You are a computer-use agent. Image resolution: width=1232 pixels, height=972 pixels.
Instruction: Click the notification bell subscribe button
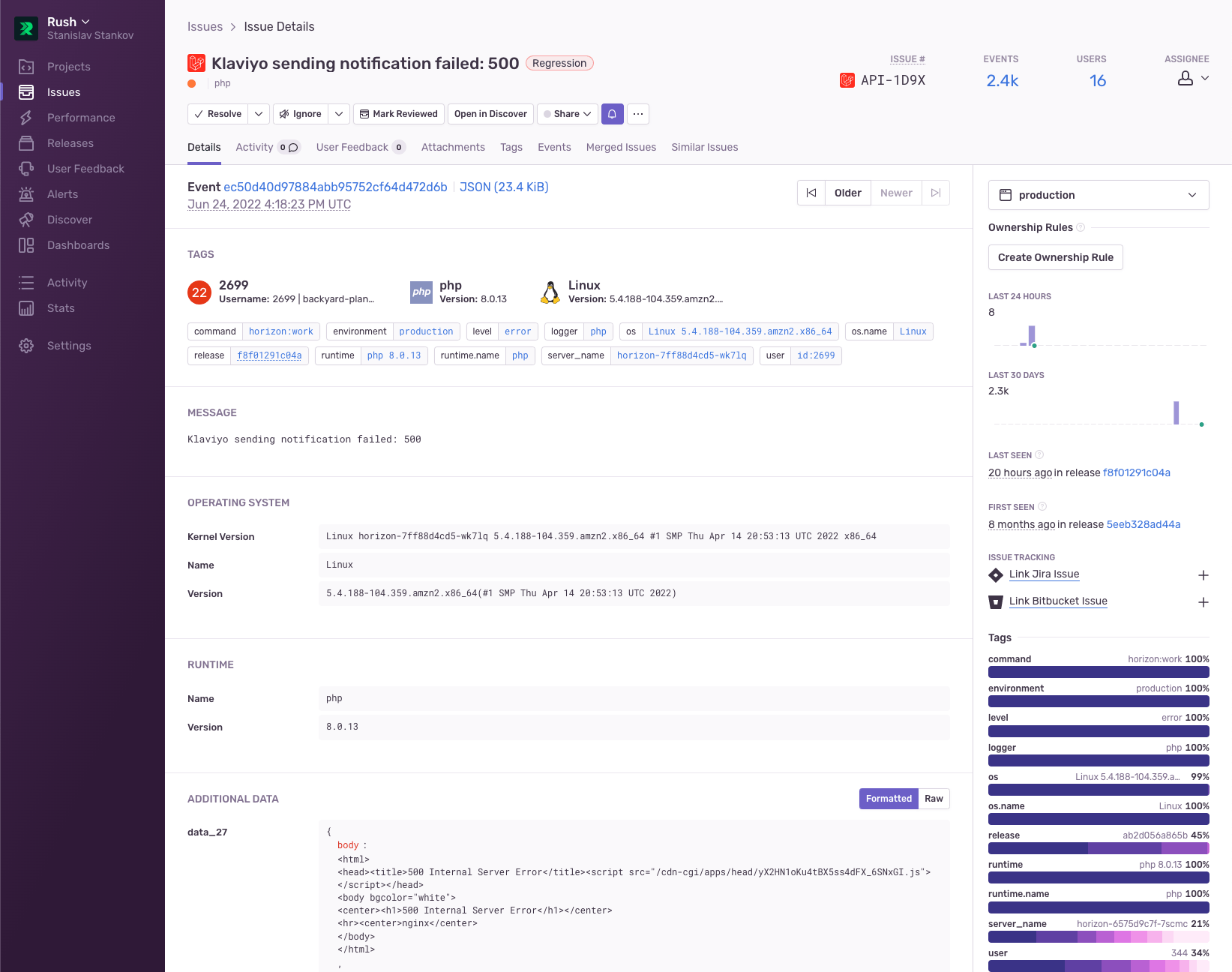click(x=612, y=114)
